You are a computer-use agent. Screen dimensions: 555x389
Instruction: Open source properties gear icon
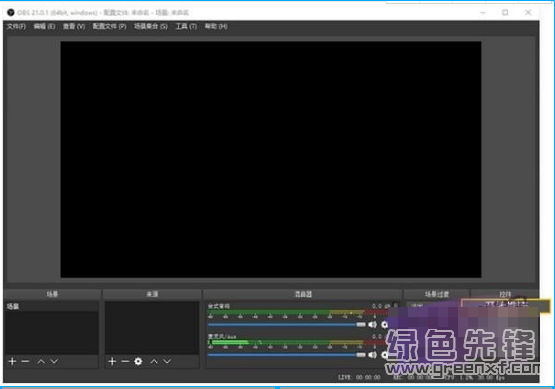138,361
